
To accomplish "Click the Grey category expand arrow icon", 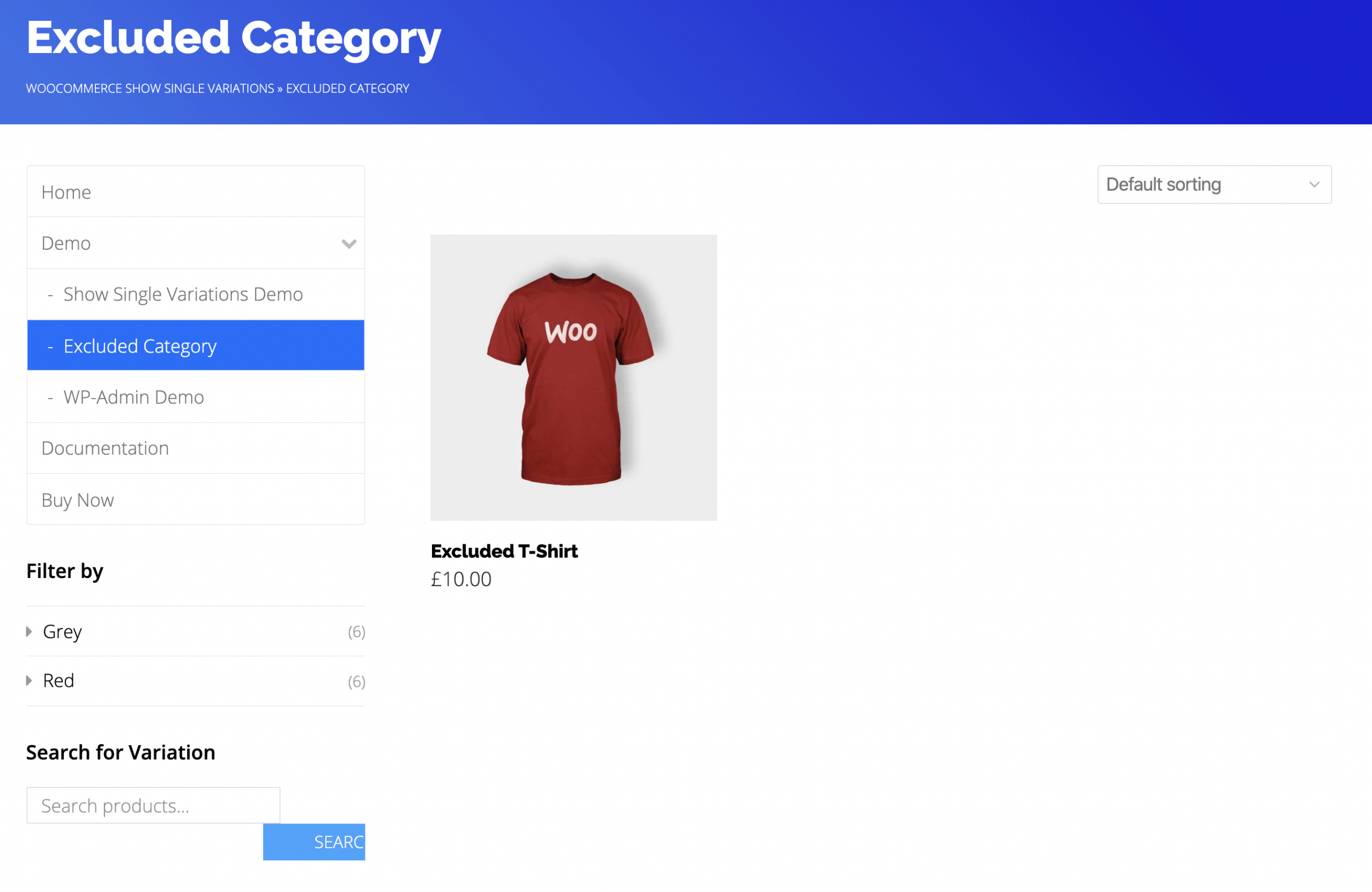I will [x=29, y=631].
